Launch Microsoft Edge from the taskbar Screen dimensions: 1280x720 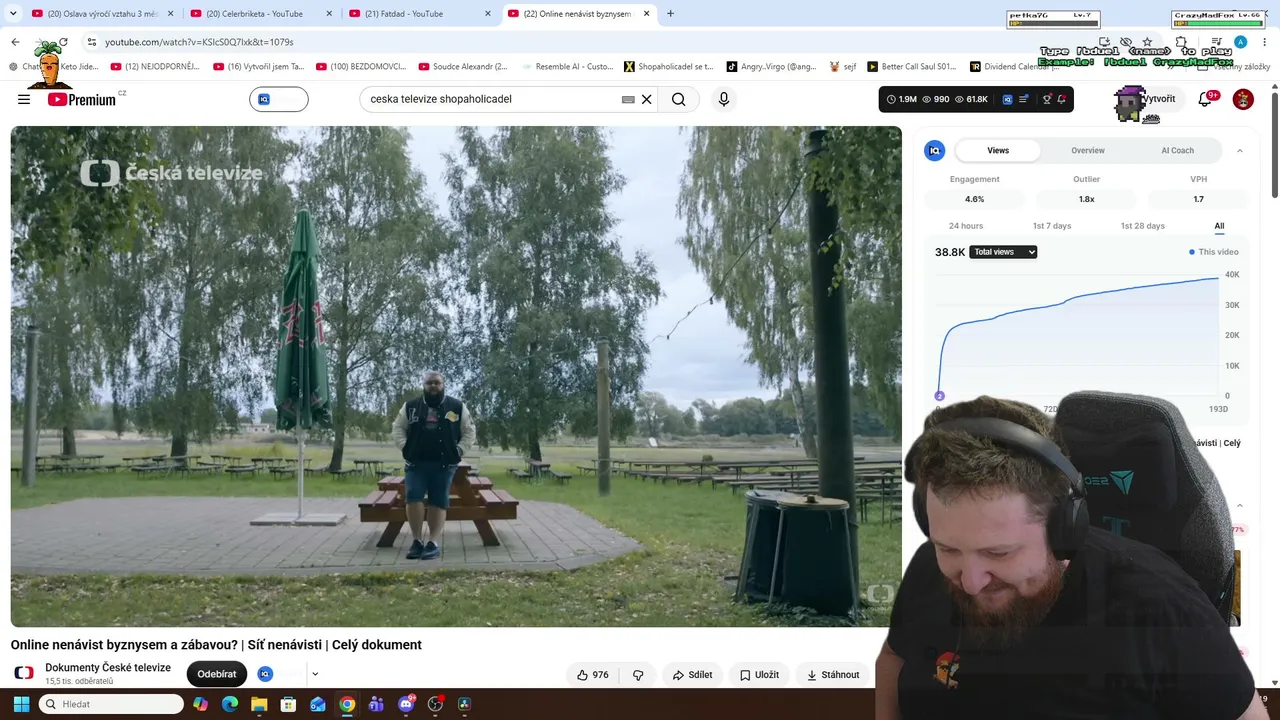[x=230, y=704]
